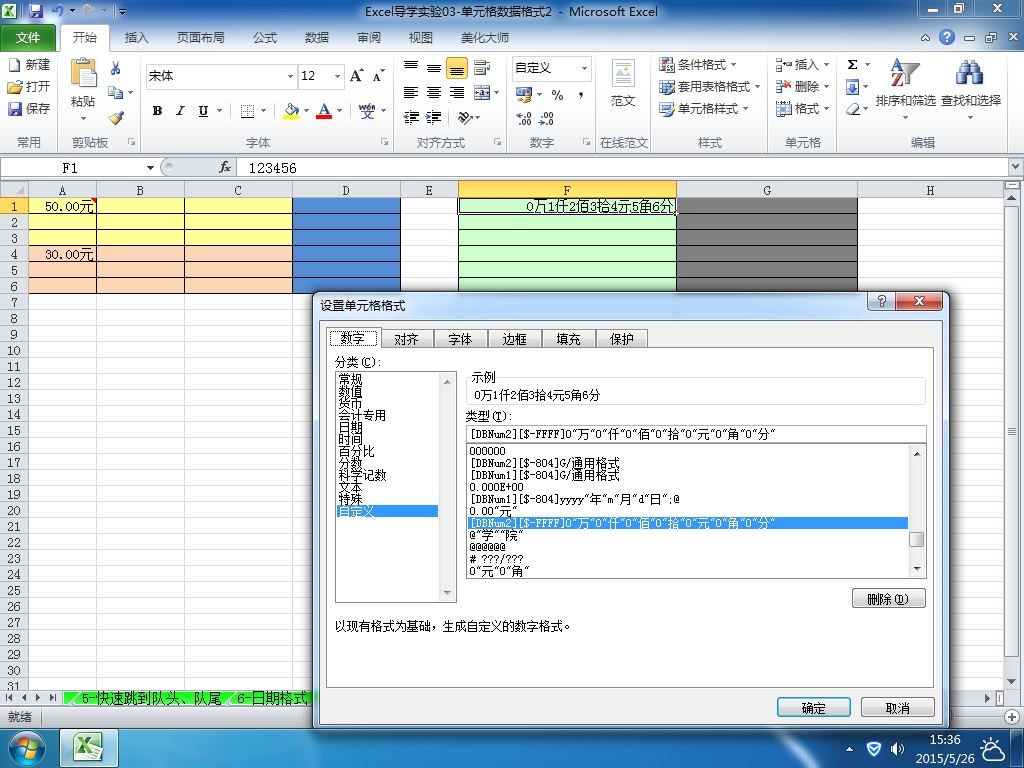Apply the red font color
Image resolution: width=1024 pixels, height=768 pixels.
324,111
